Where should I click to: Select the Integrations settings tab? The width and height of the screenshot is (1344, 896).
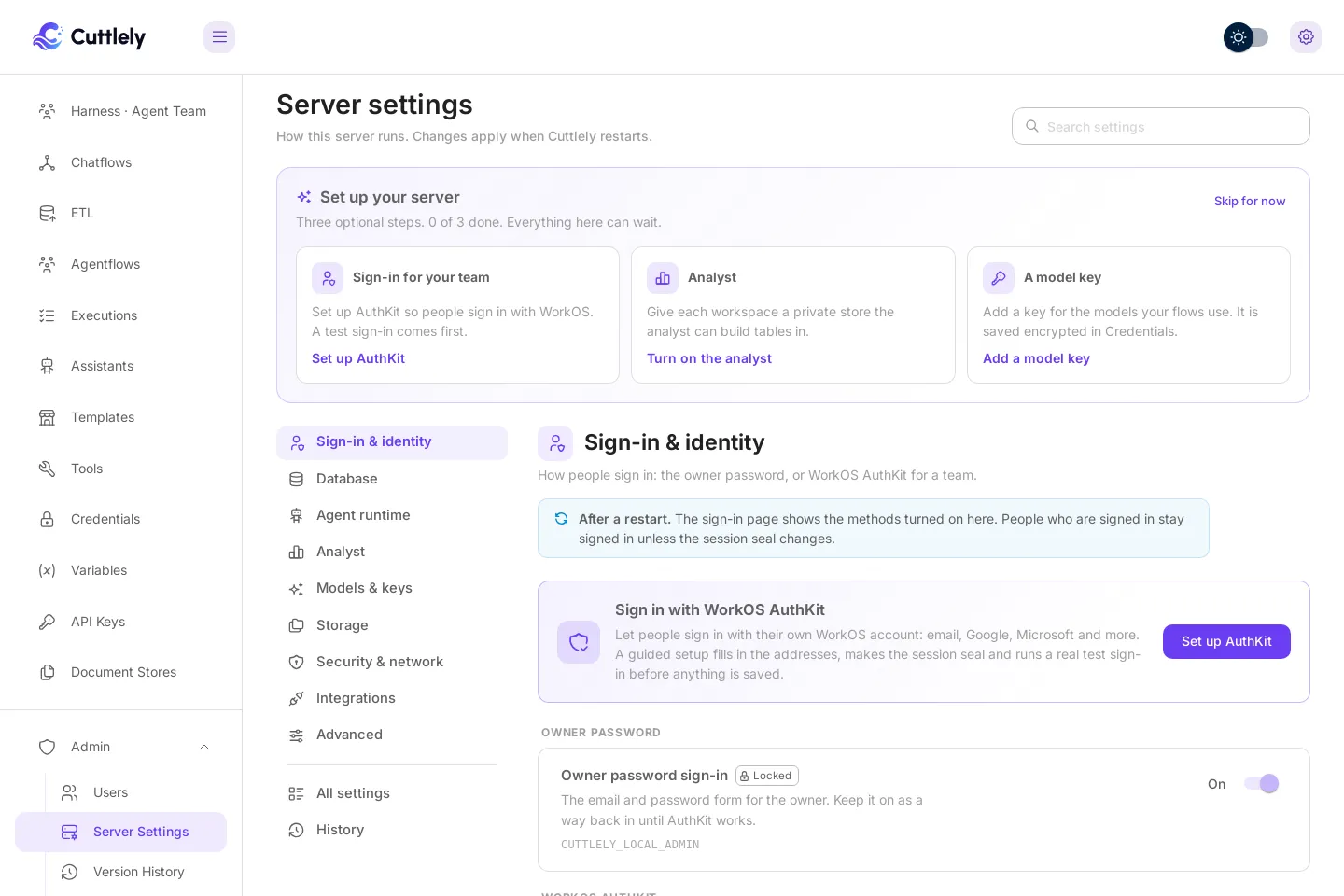pyautogui.click(x=392, y=698)
